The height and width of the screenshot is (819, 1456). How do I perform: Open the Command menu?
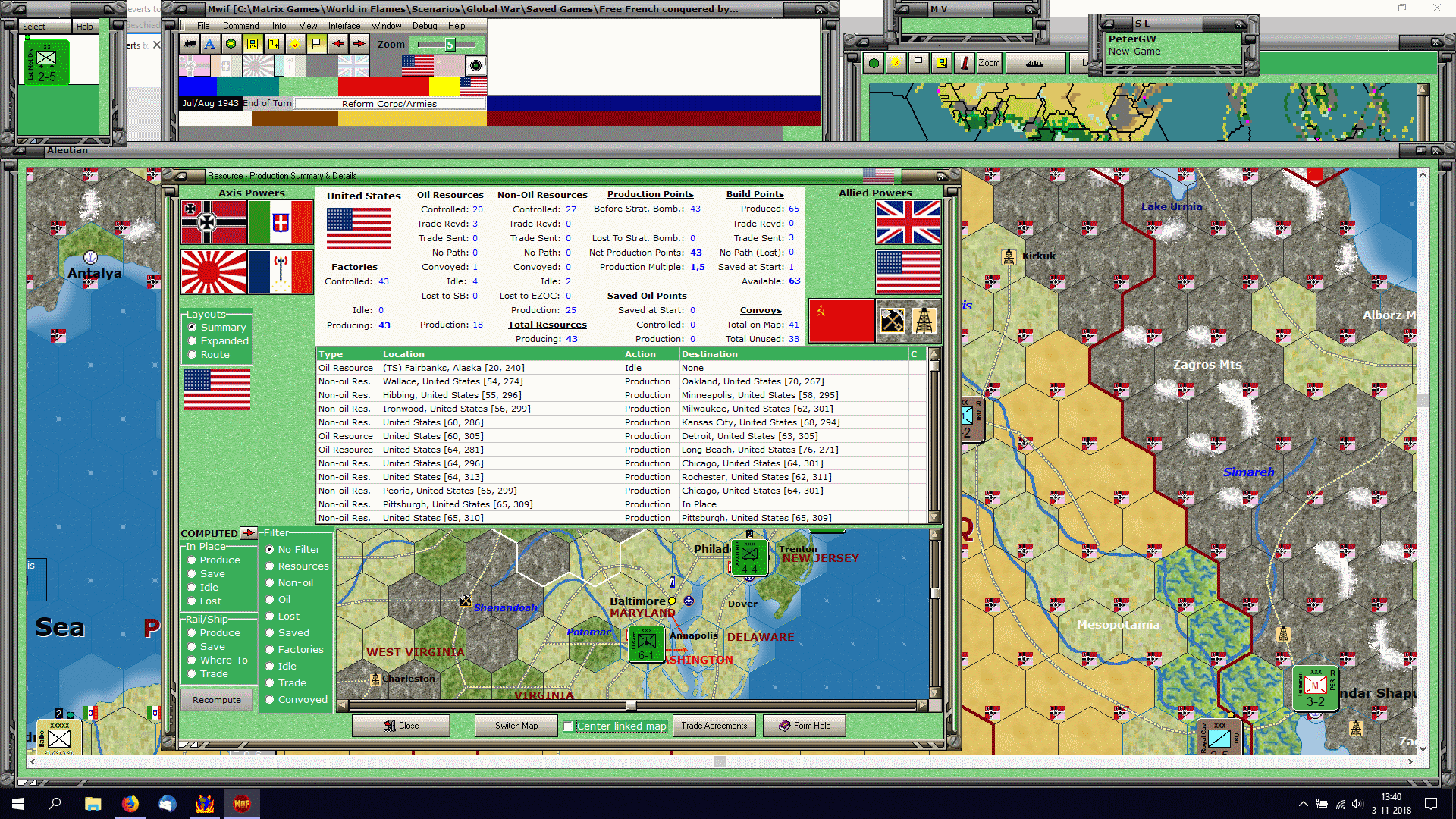[240, 26]
